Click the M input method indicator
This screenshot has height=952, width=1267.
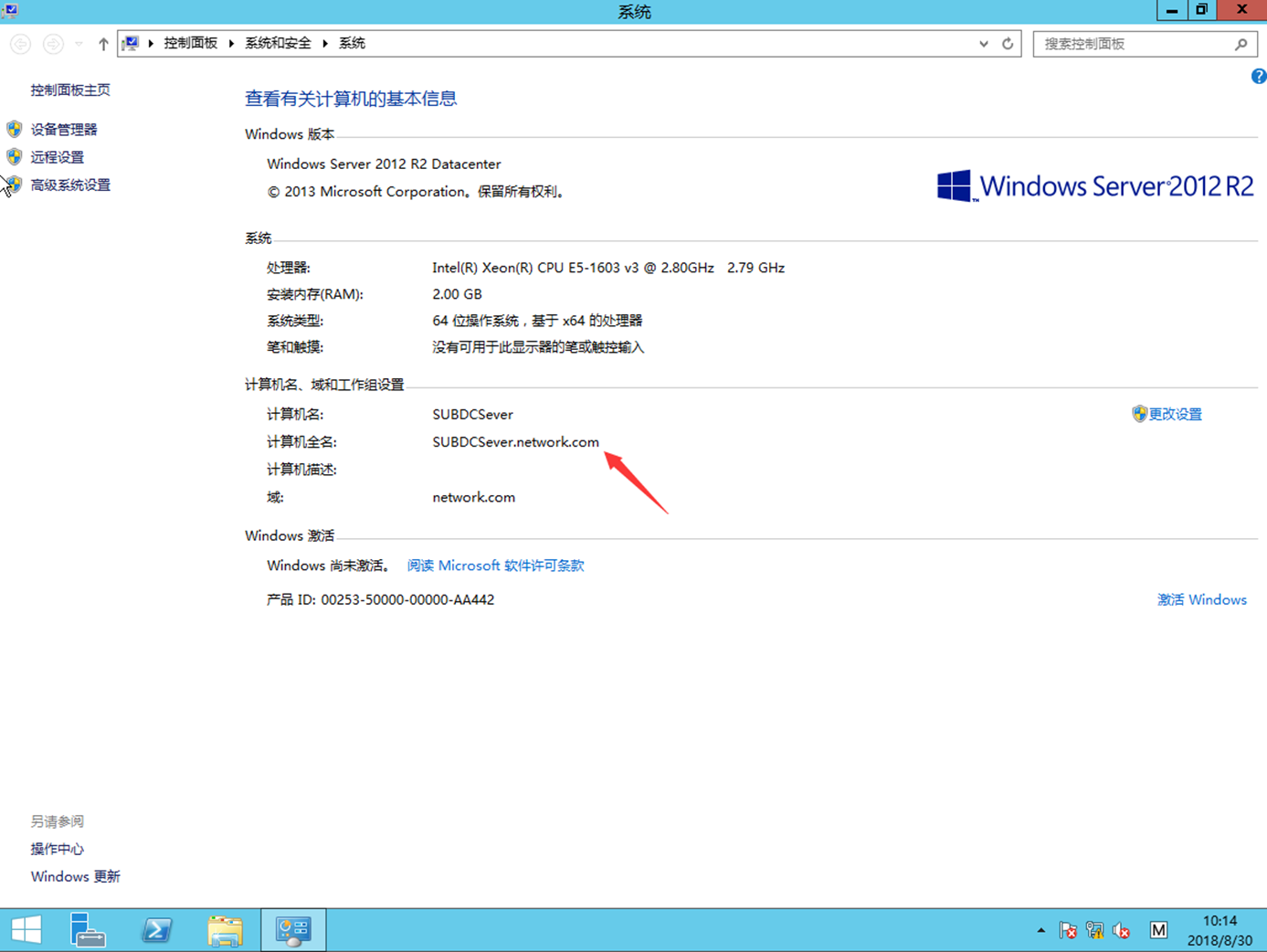1158,930
